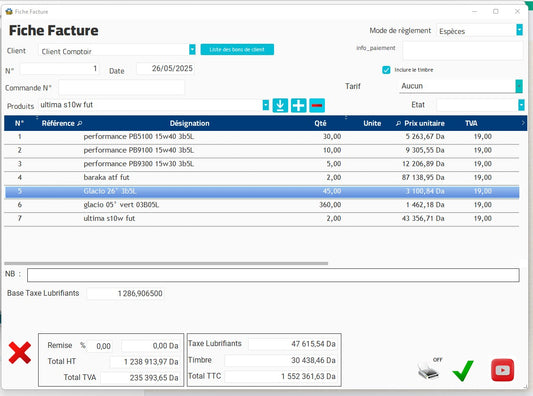Click the download arrow icon beside Produits
The width and height of the screenshot is (533, 396).
[280, 105]
